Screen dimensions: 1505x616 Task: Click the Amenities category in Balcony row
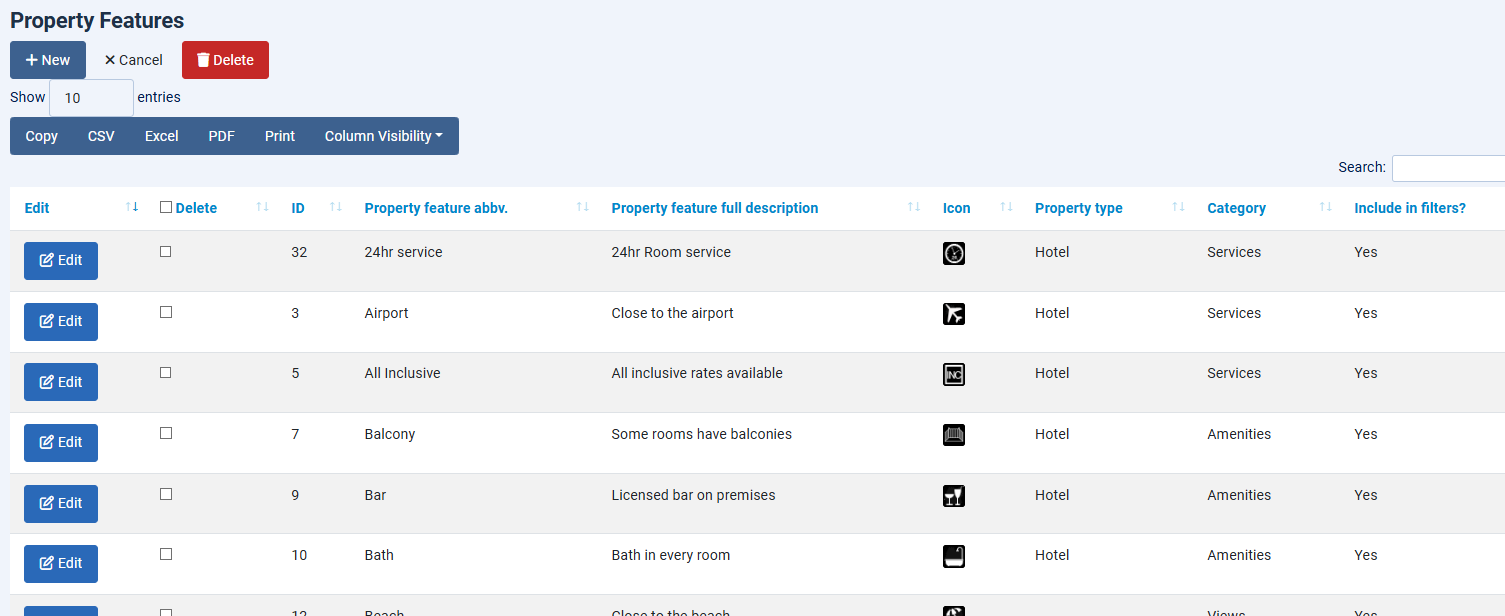pyautogui.click(x=1239, y=434)
